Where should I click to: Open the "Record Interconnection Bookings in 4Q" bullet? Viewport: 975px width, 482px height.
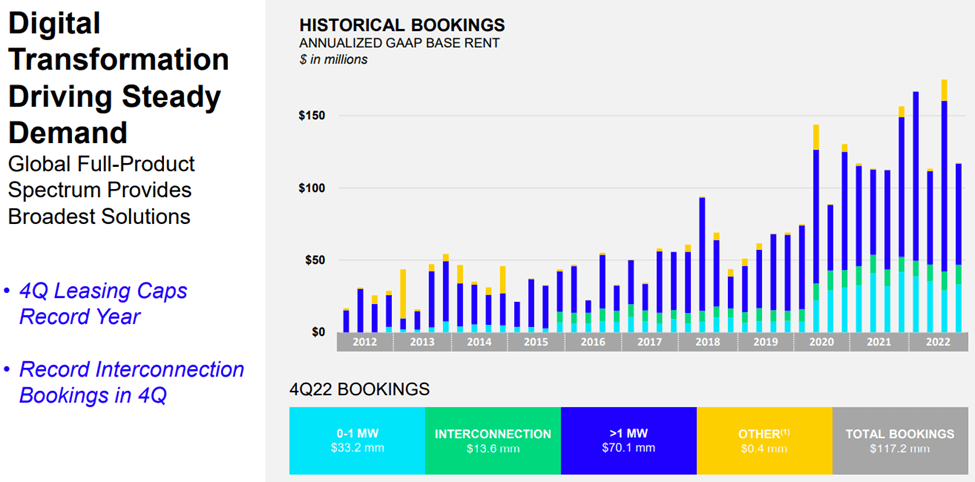pos(130,382)
